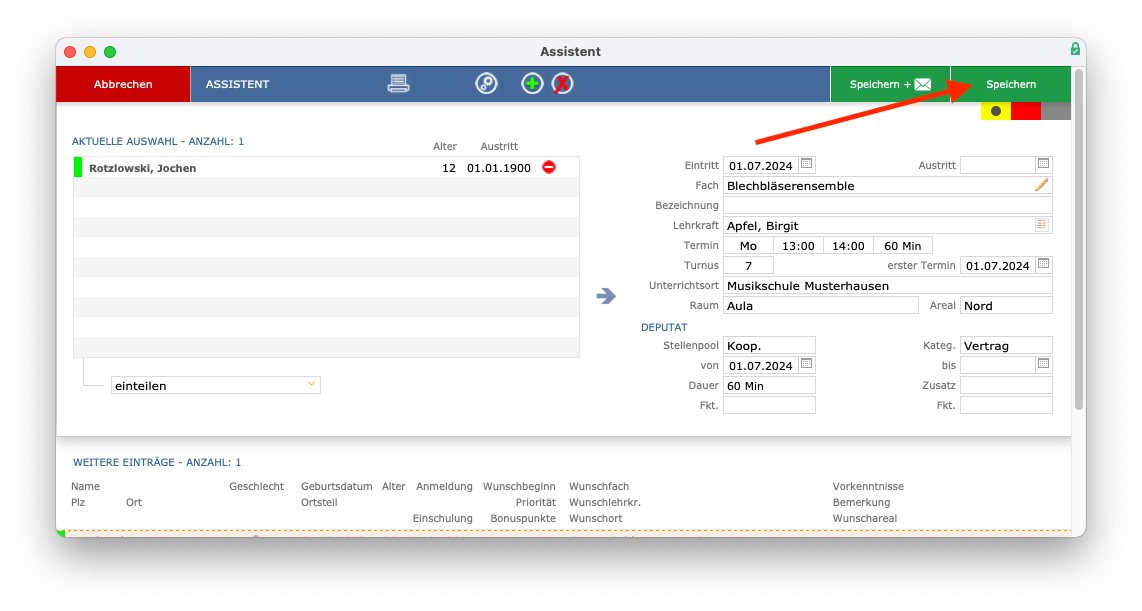
Task: Click the Turnus field with value 7
Action: pos(748,265)
